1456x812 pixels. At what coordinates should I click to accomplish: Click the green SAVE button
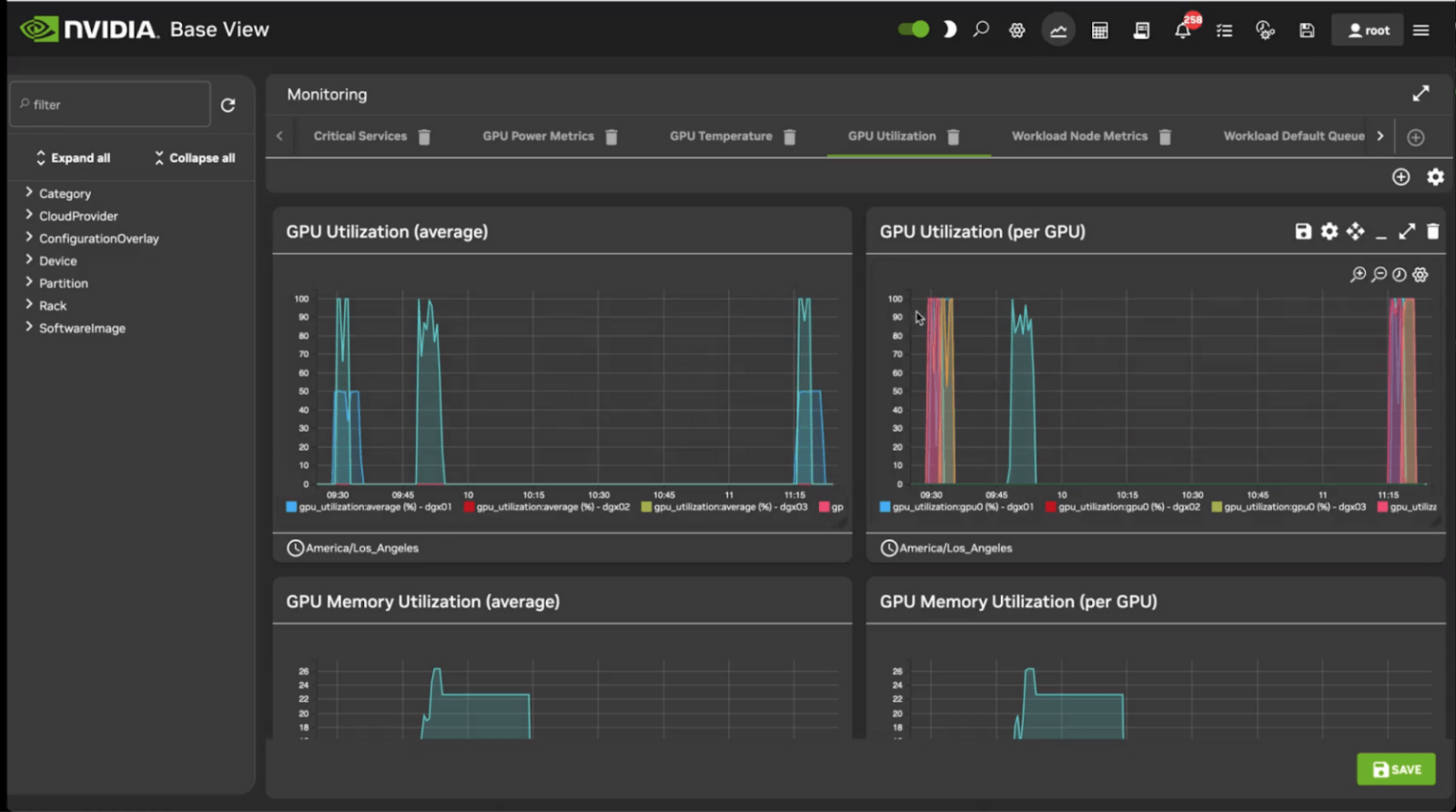[1396, 769]
